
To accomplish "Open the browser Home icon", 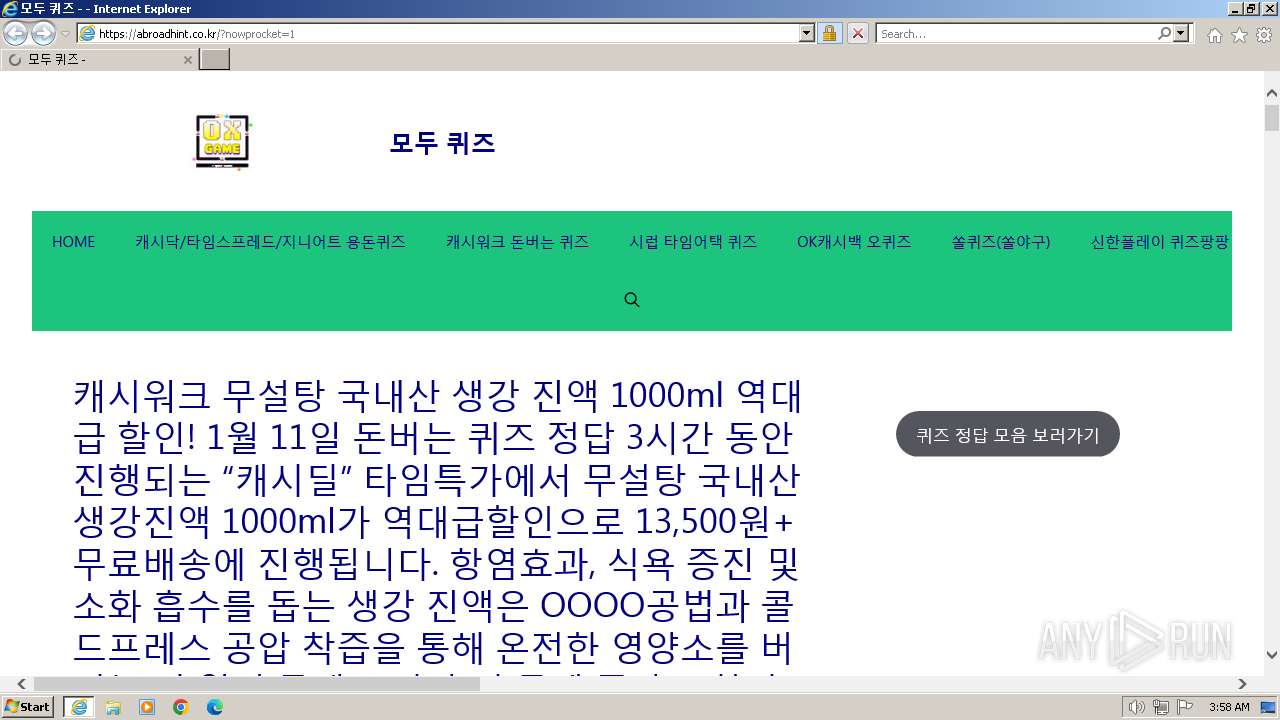I will pos(1214,35).
